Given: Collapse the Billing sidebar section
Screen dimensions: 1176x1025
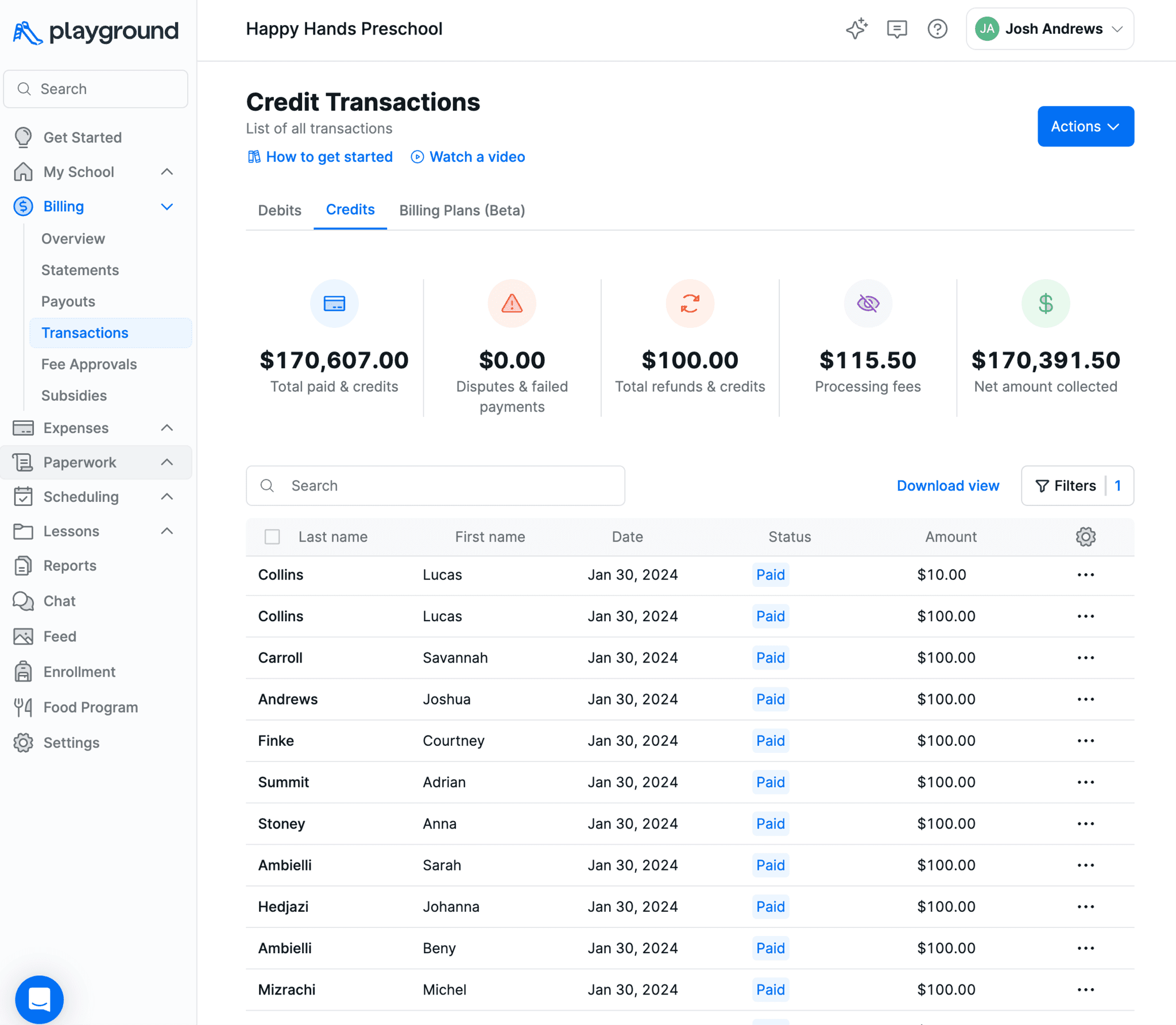Looking at the screenshot, I should [167, 206].
